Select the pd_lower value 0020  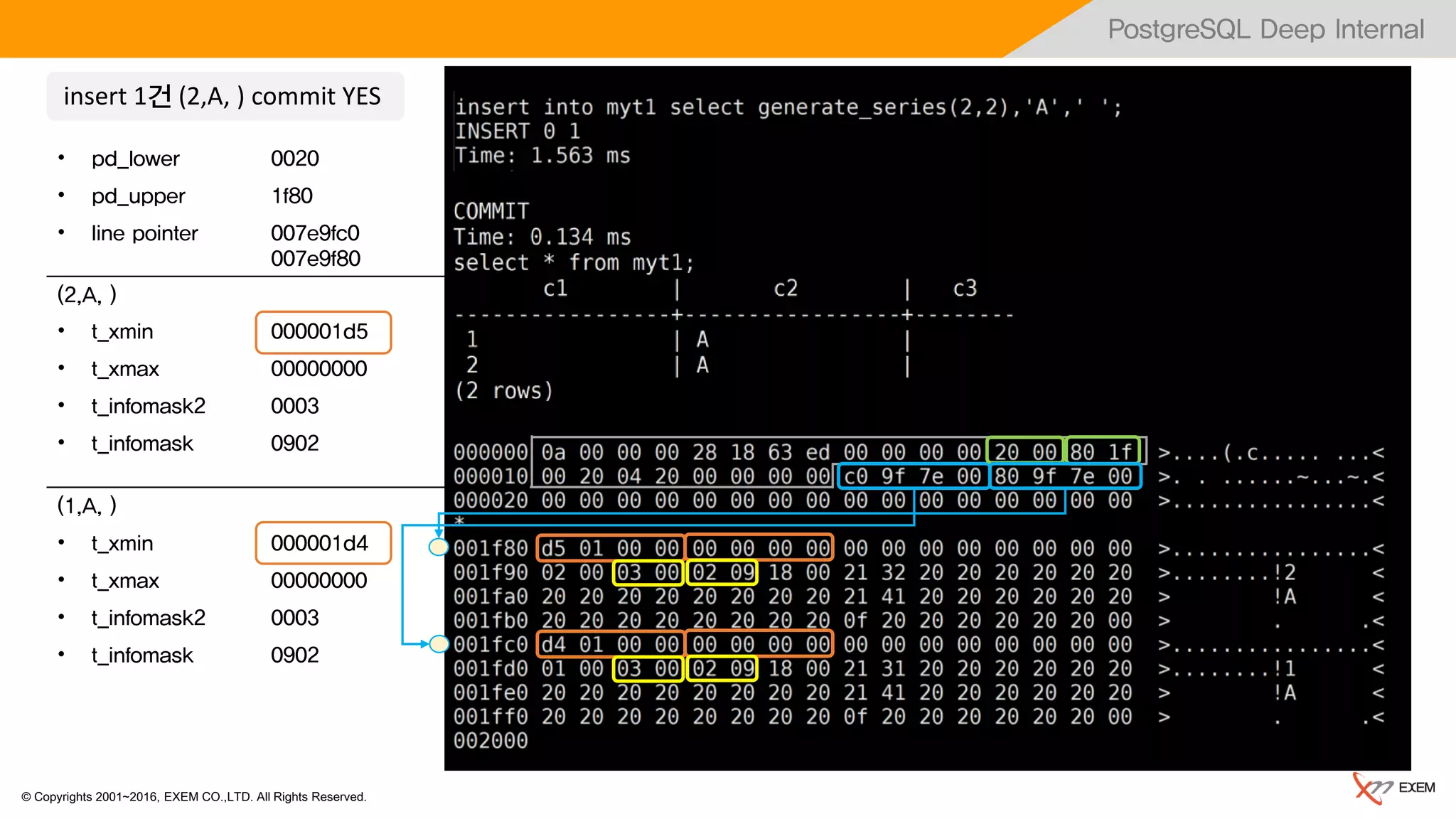pos(294,159)
